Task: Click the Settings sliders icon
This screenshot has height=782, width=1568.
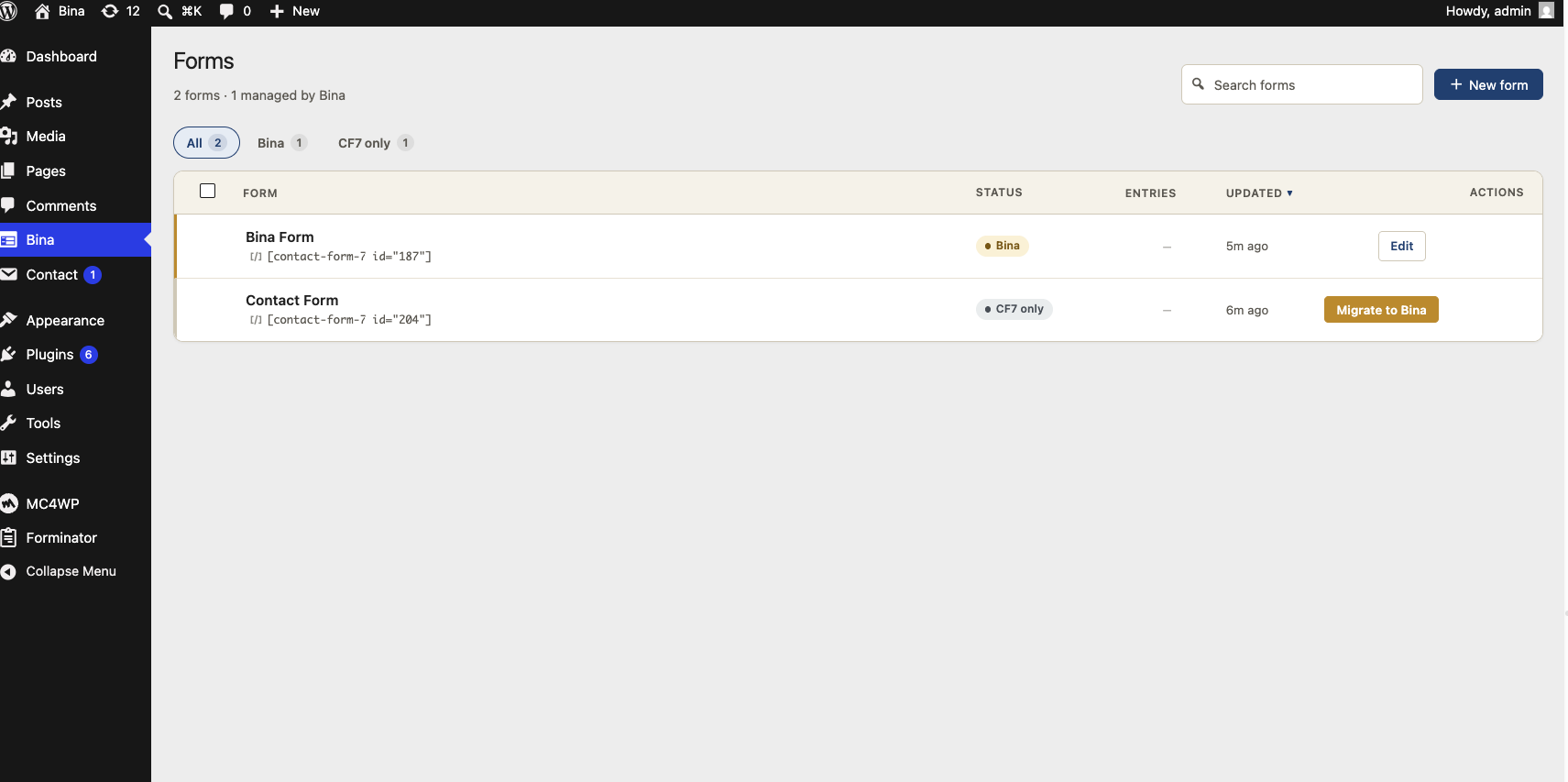Action: tap(9, 457)
